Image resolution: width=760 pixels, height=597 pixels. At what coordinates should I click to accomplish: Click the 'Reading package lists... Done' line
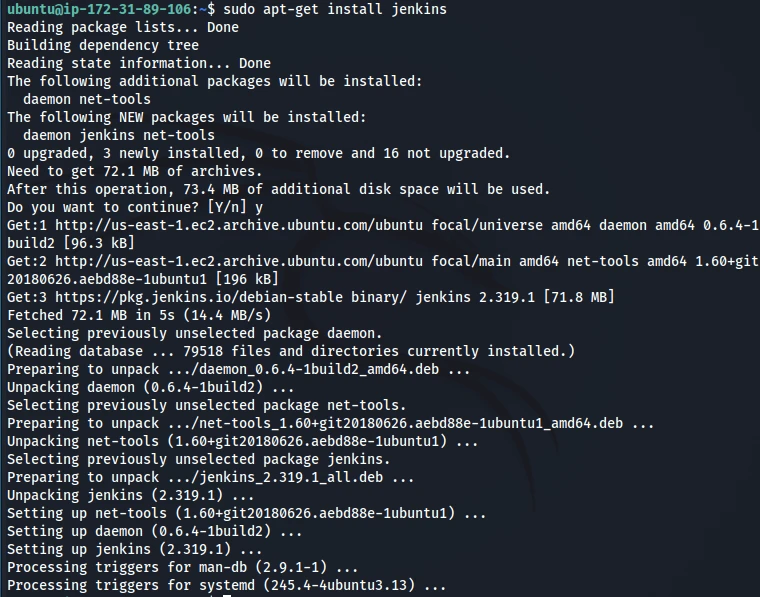(122, 27)
